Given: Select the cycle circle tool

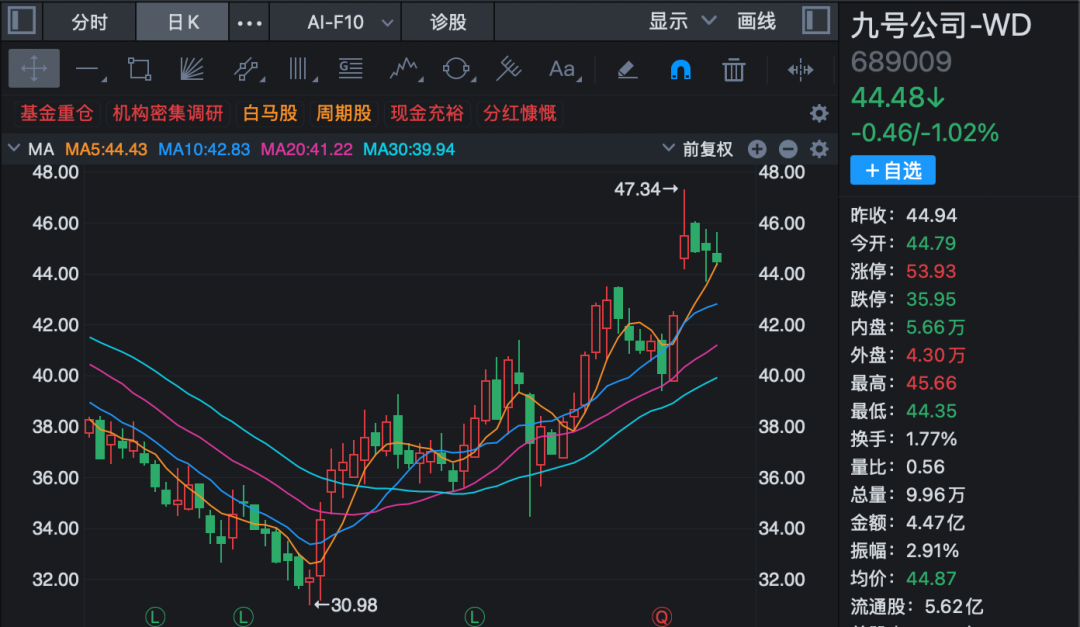Looking at the screenshot, I should pyautogui.click(x=457, y=69).
